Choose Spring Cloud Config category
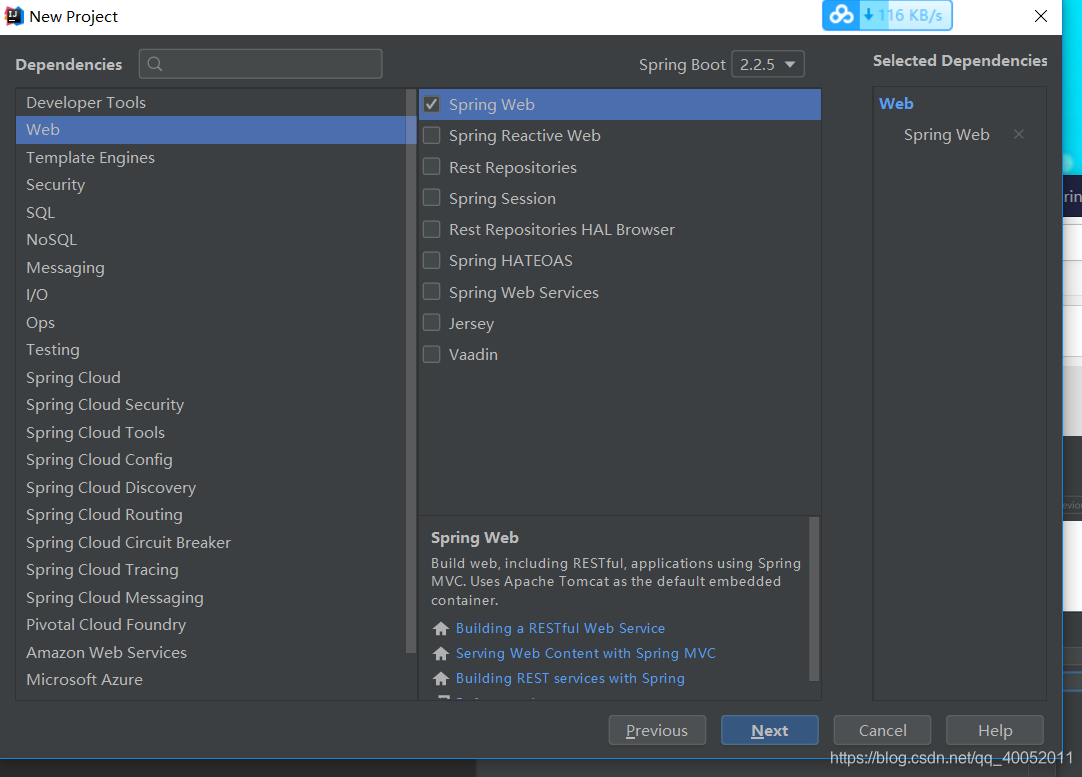This screenshot has width=1082, height=777. [211, 460]
